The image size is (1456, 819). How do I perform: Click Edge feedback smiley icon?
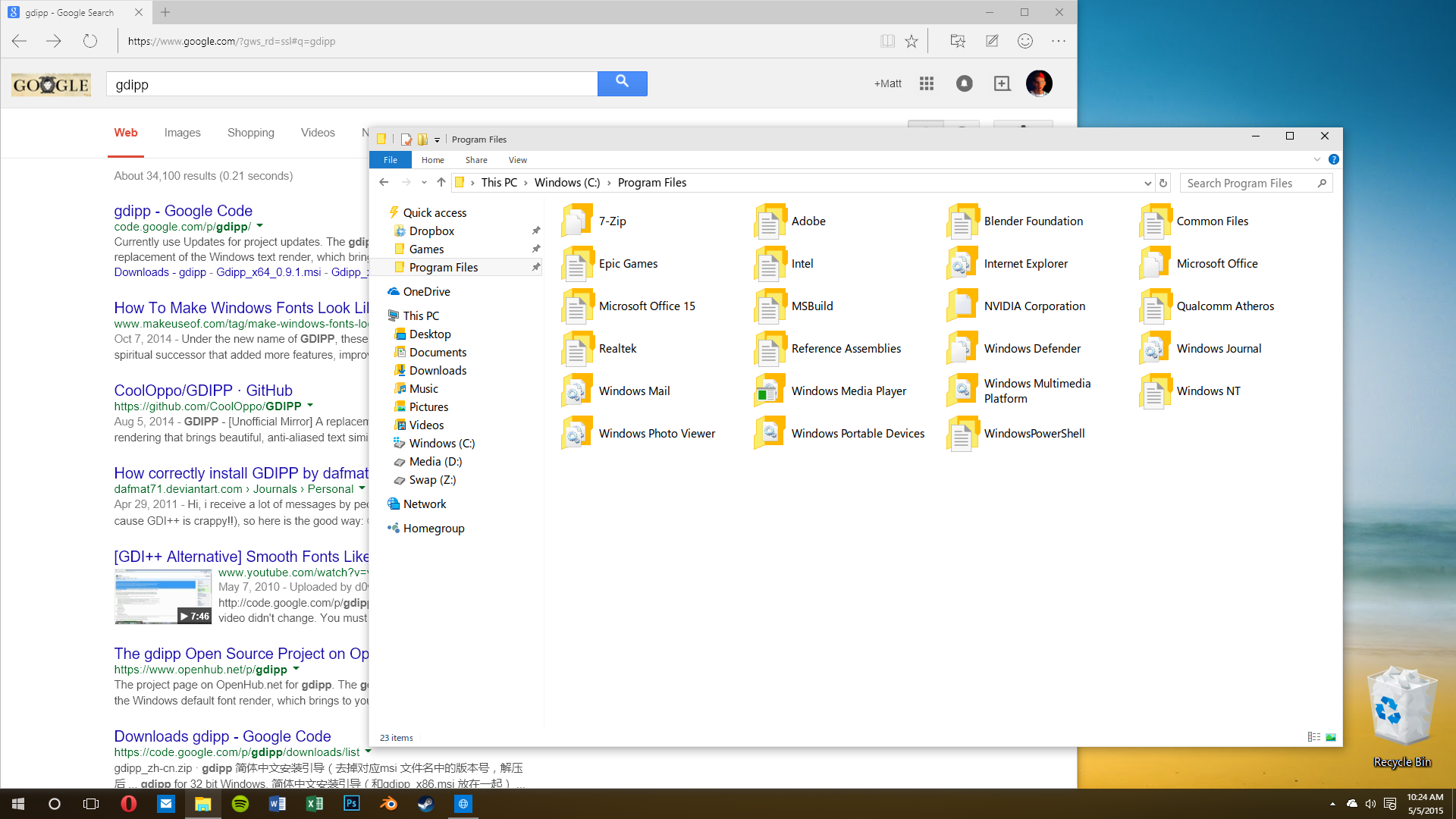[x=1025, y=41]
